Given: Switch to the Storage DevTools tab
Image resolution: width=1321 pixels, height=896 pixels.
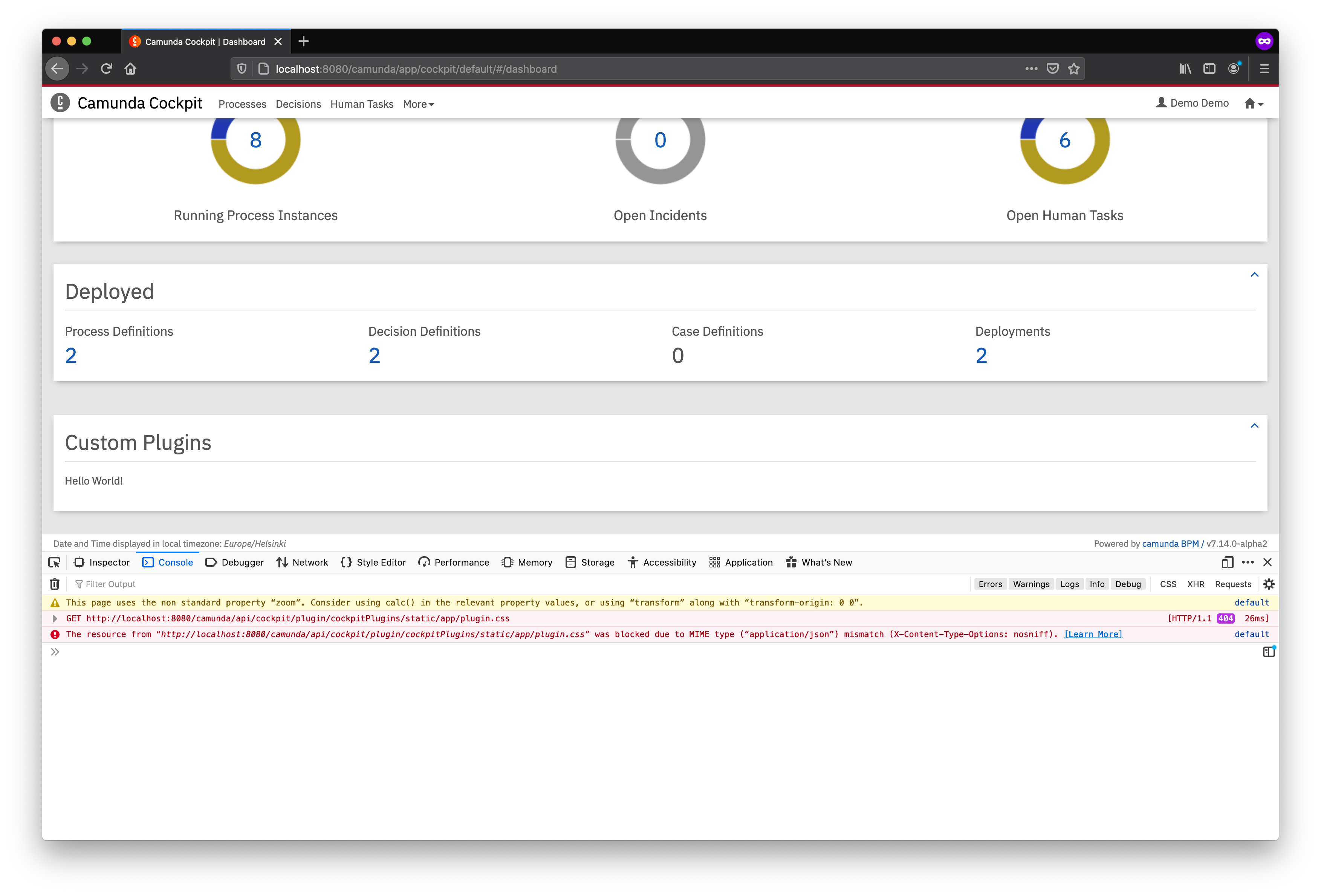Looking at the screenshot, I should click(x=590, y=562).
